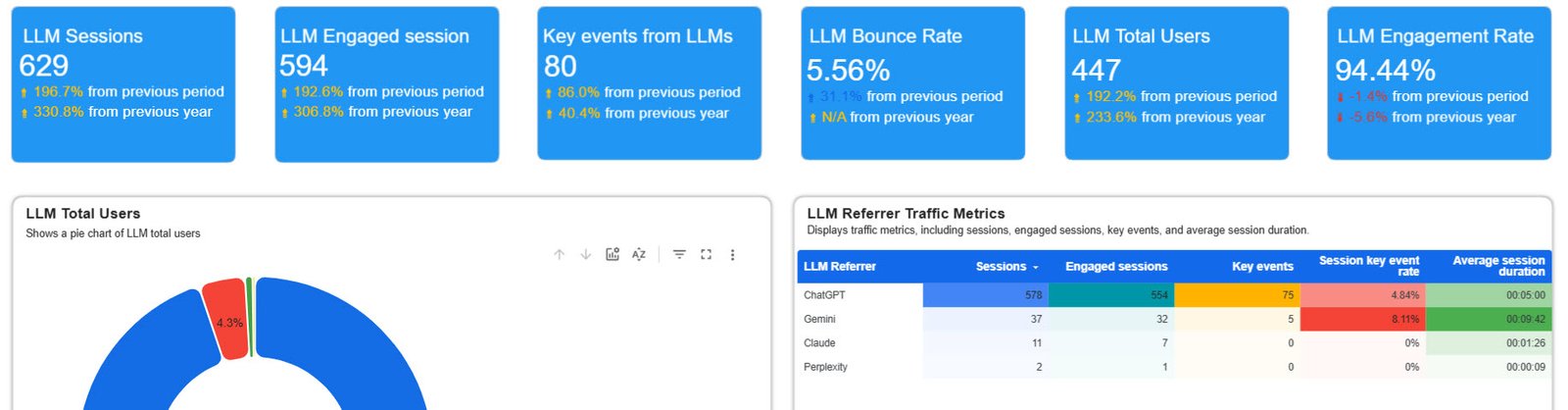
Task: Click the 196.7% from previous period text
Action: point(128,91)
